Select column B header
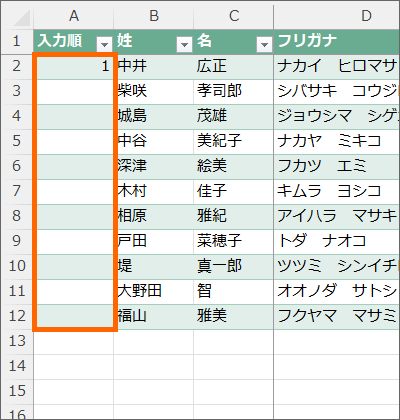The width and height of the screenshot is (400, 420). pyautogui.click(x=154, y=16)
